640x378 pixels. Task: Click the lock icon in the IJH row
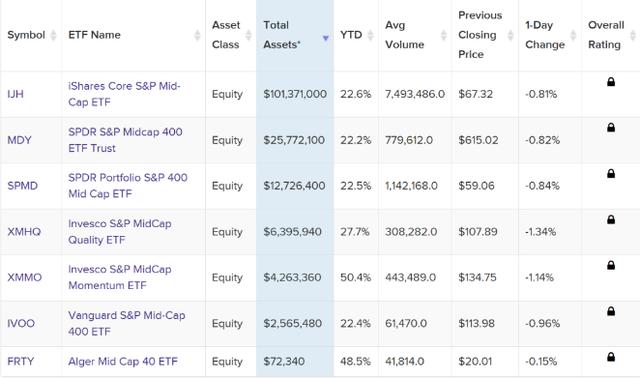click(611, 82)
